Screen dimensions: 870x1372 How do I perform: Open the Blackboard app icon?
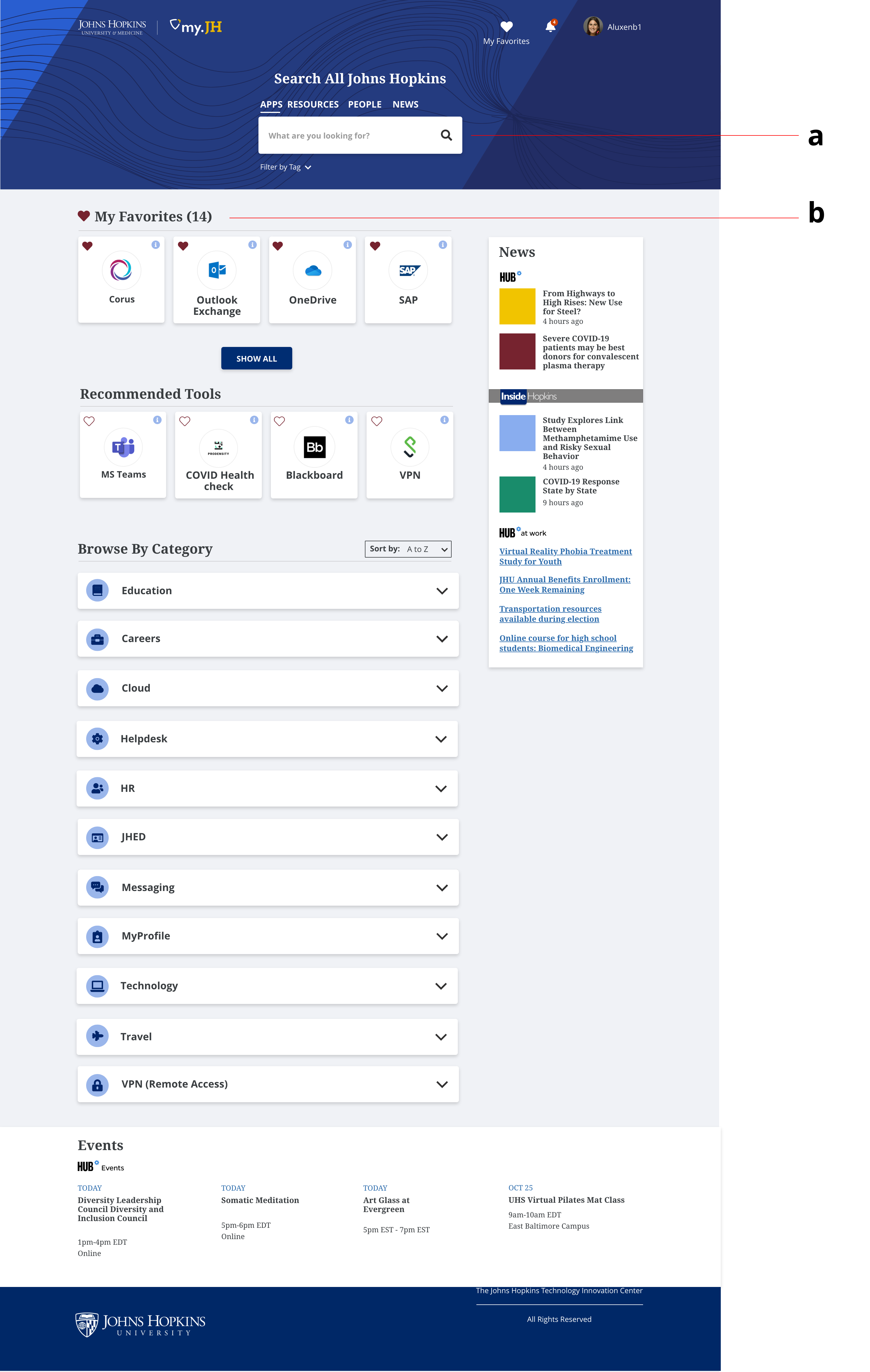click(314, 447)
